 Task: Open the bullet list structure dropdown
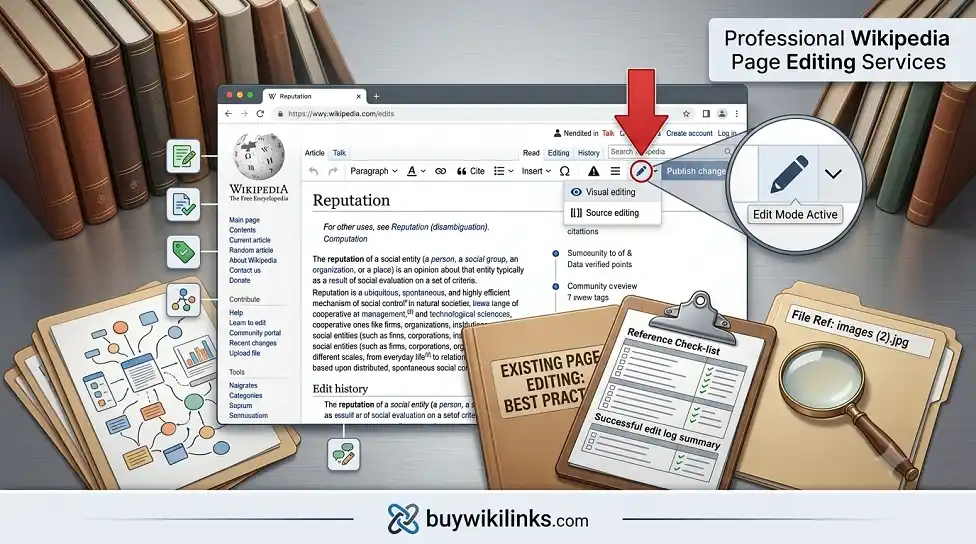pyautogui.click(x=504, y=171)
